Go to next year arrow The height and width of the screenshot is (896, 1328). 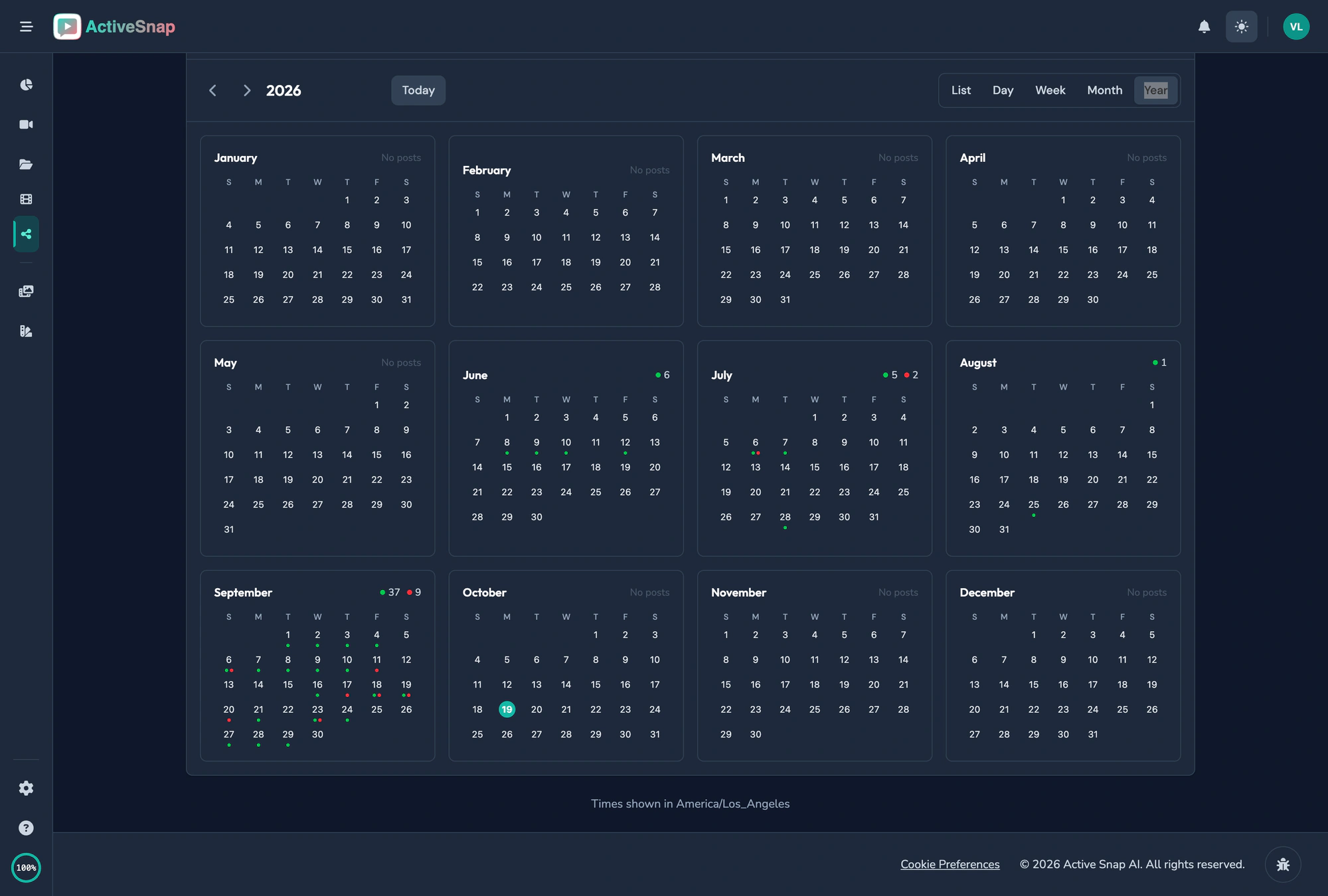point(247,90)
